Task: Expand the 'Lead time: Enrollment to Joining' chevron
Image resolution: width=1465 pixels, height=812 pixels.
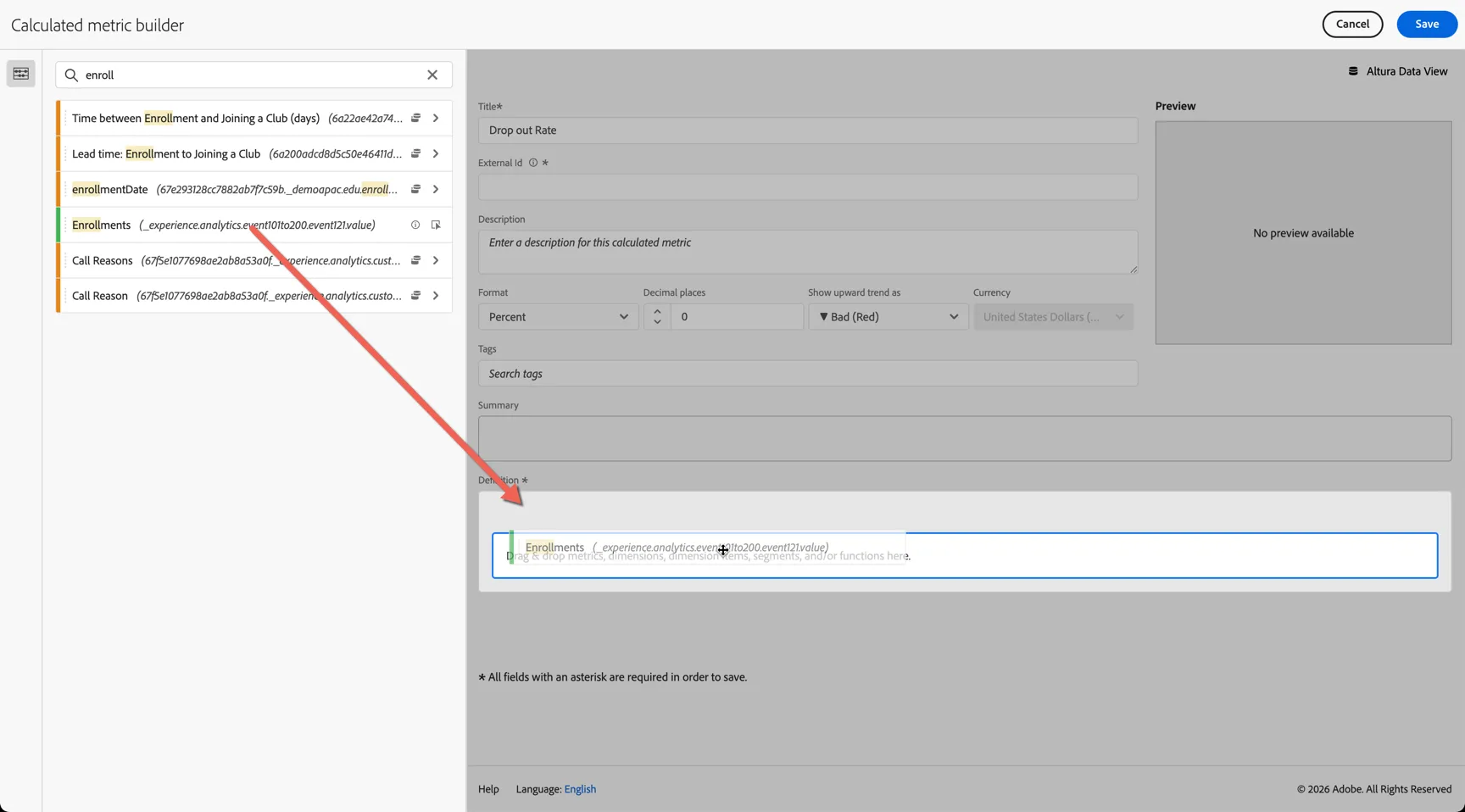Action: pos(436,153)
